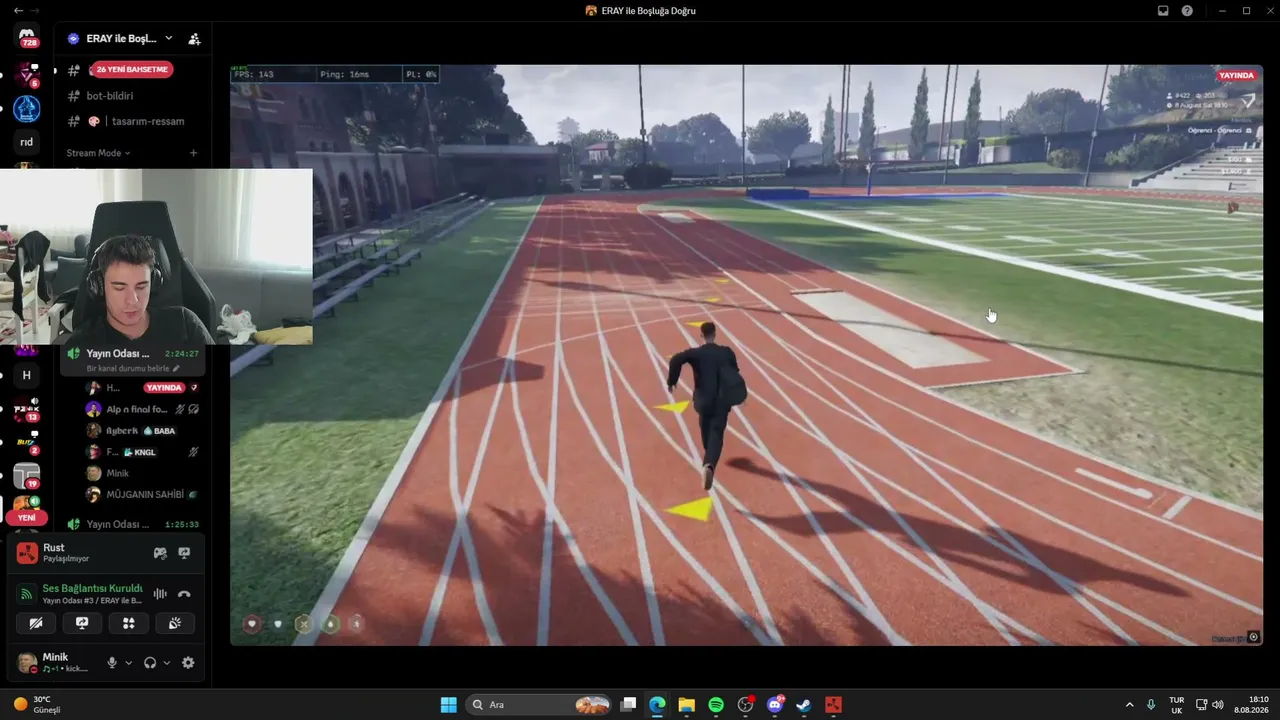
Task: Click the YAYINDA live badge on stream
Action: click(1236, 76)
